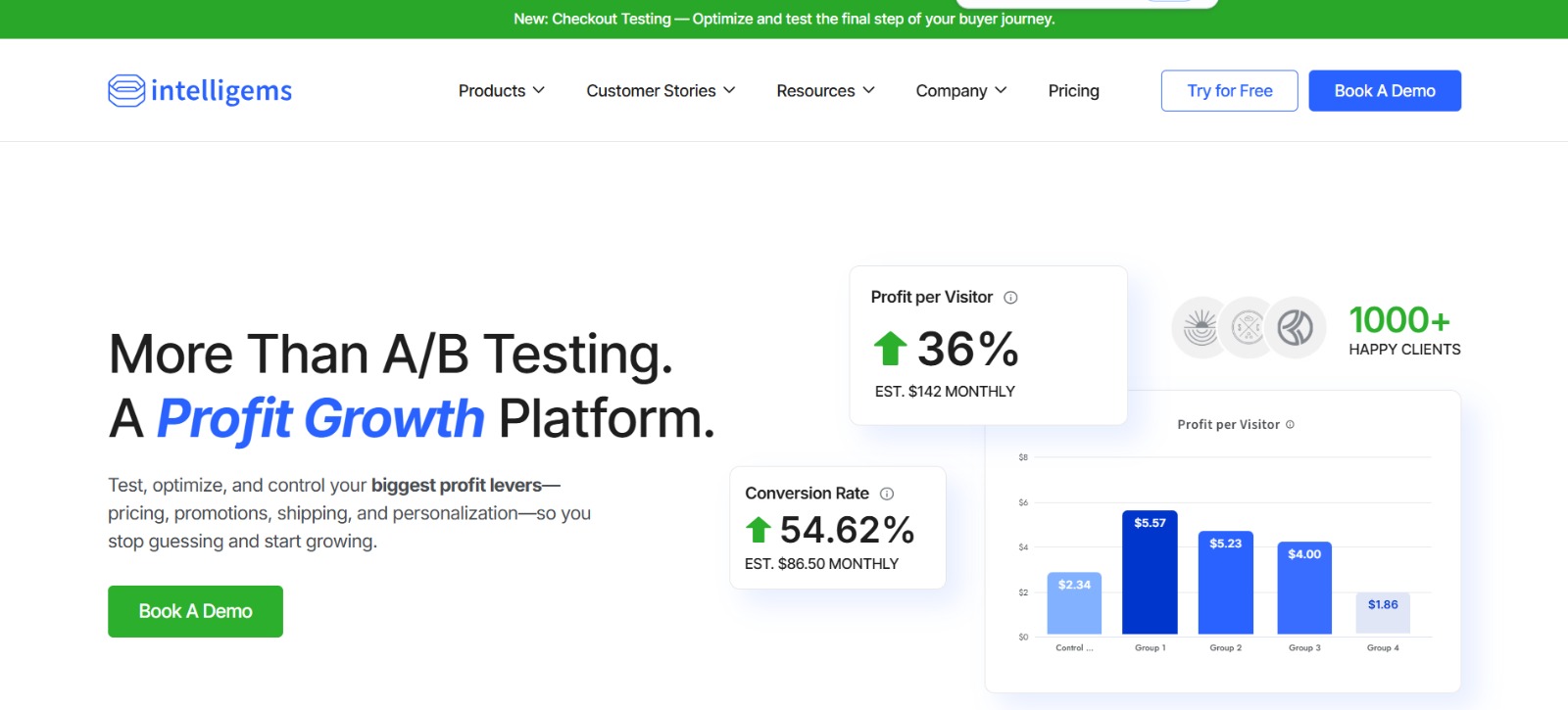Click the green arrow beside 36%
This screenshot has height=710, width=1568.
coord(891,349)
